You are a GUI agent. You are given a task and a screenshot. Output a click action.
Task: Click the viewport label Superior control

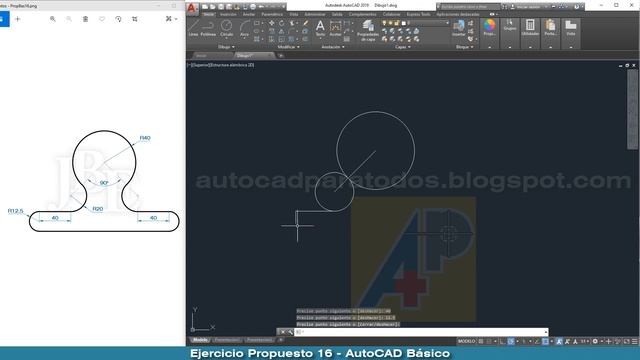coord(199,65)
